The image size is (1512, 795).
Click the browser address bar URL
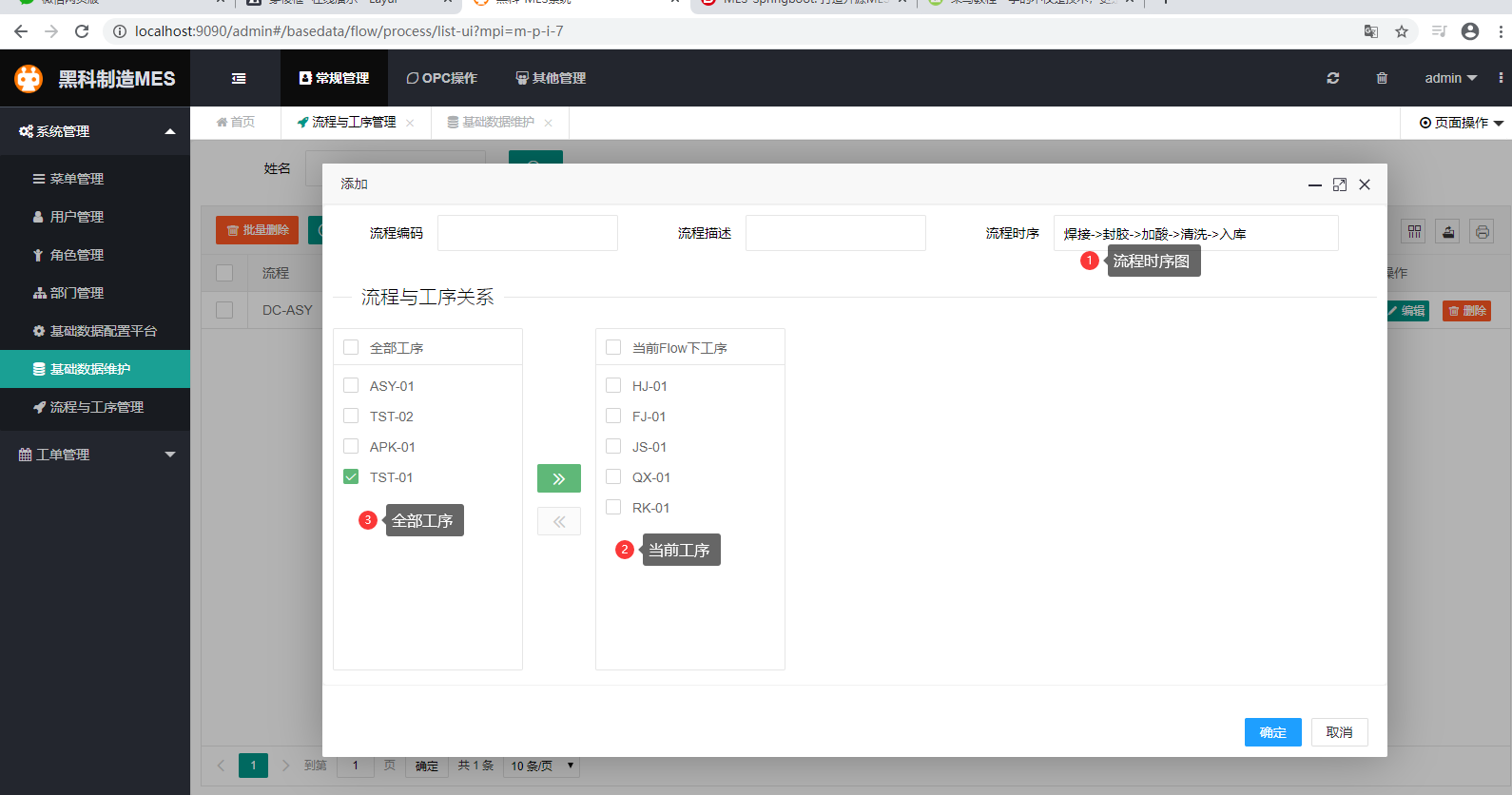tap(349, 31)
